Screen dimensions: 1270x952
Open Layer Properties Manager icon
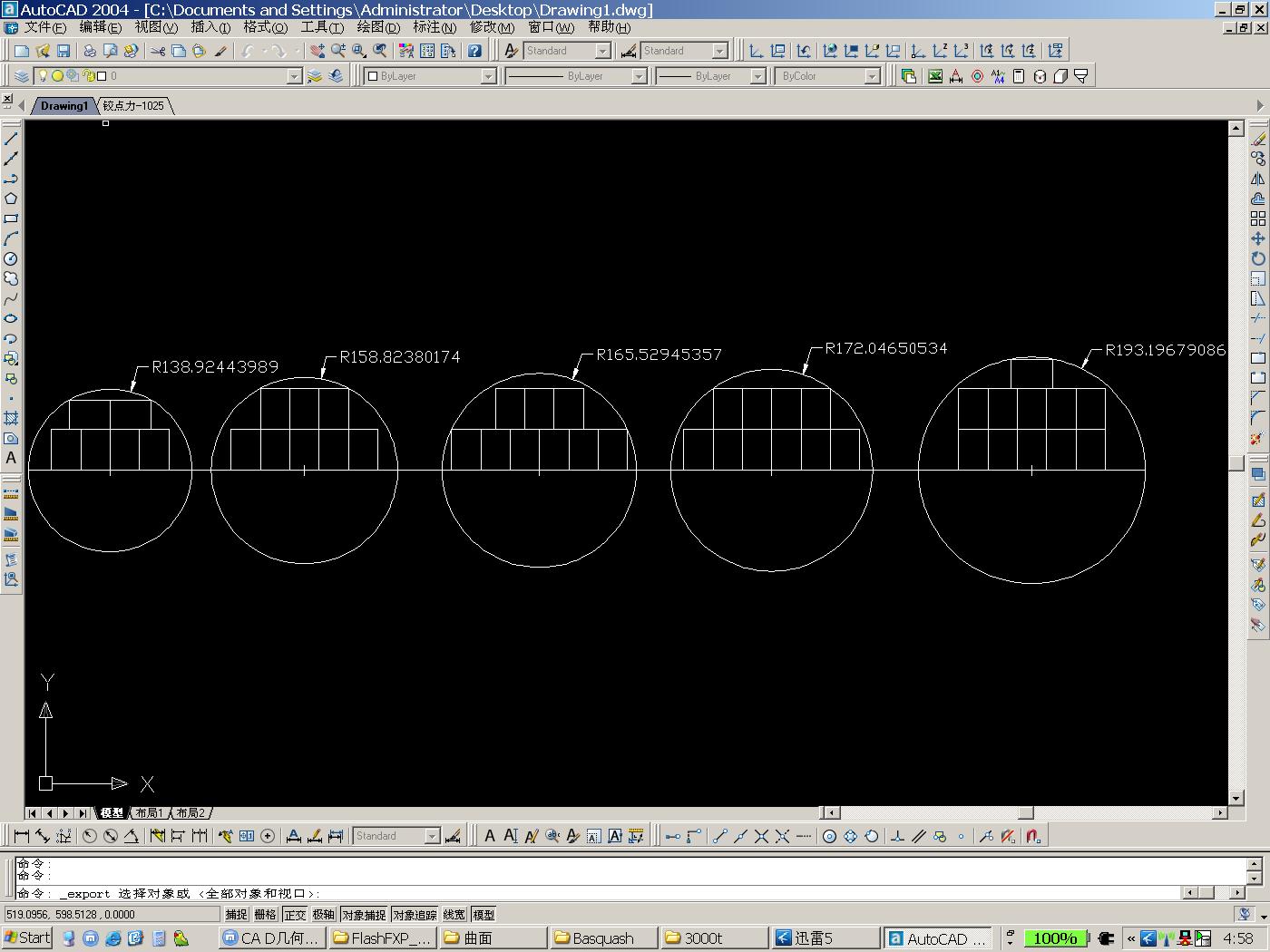pyautogui.click(x=22, y=76)
